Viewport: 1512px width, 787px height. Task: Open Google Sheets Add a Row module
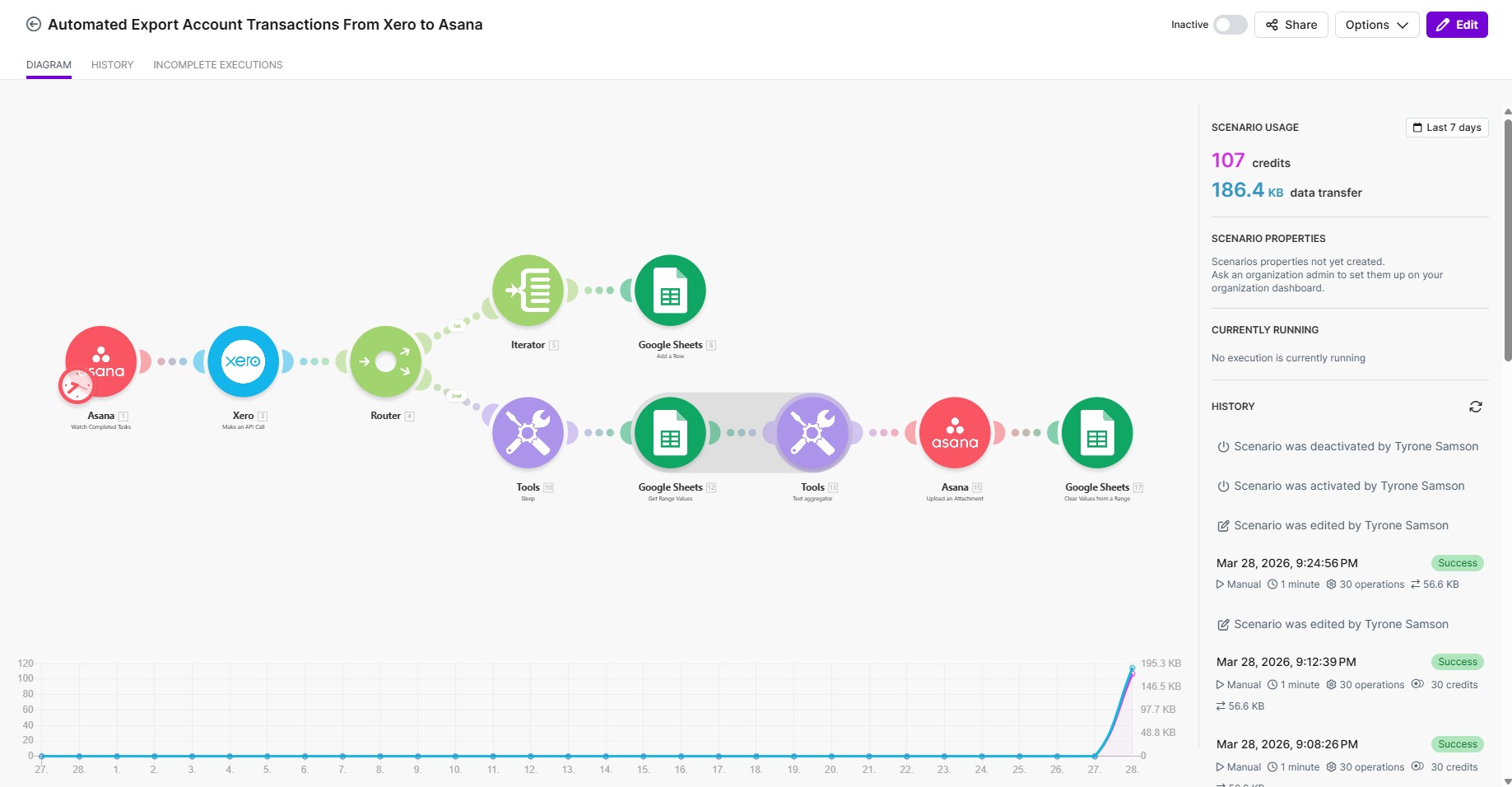click(x=670, y=291)
